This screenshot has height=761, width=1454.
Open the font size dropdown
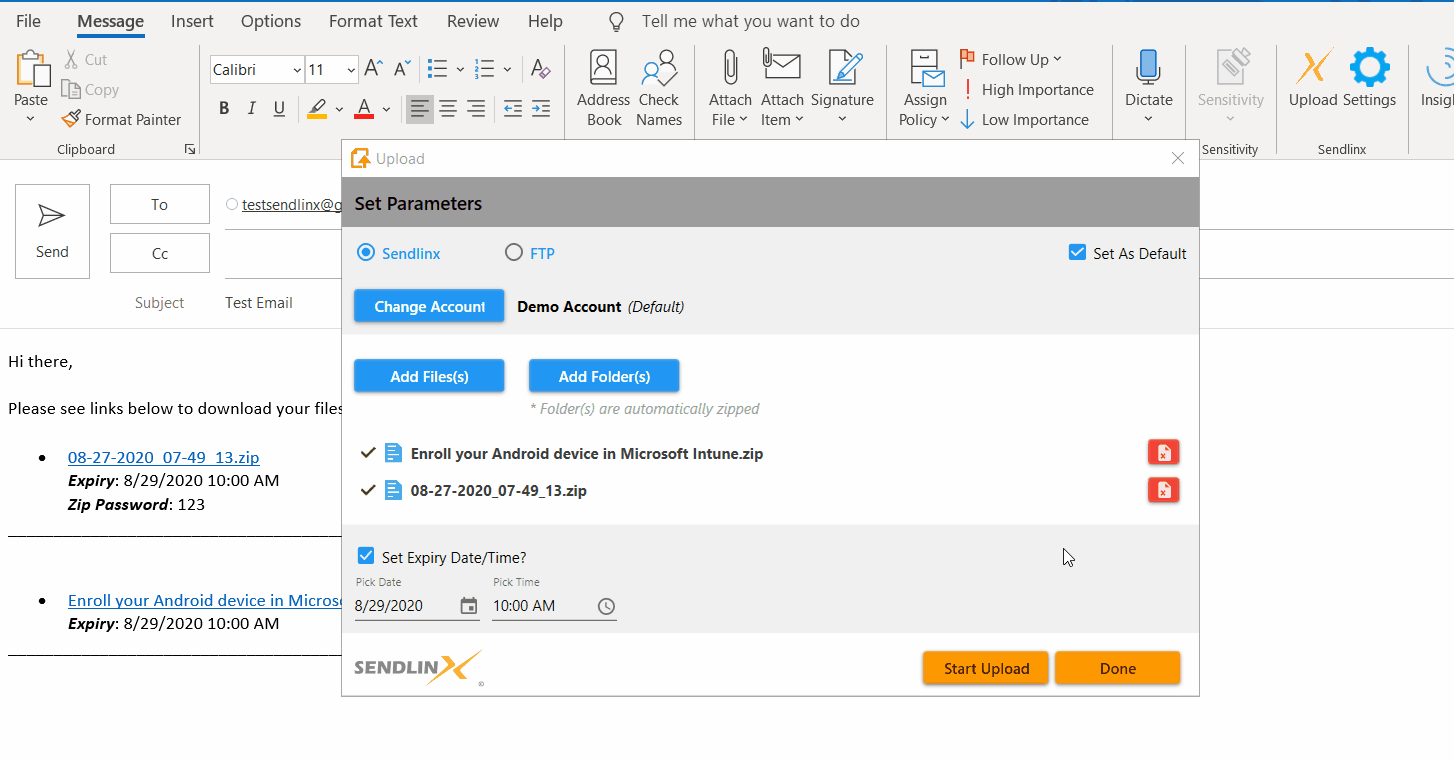(x=351, y=70)
